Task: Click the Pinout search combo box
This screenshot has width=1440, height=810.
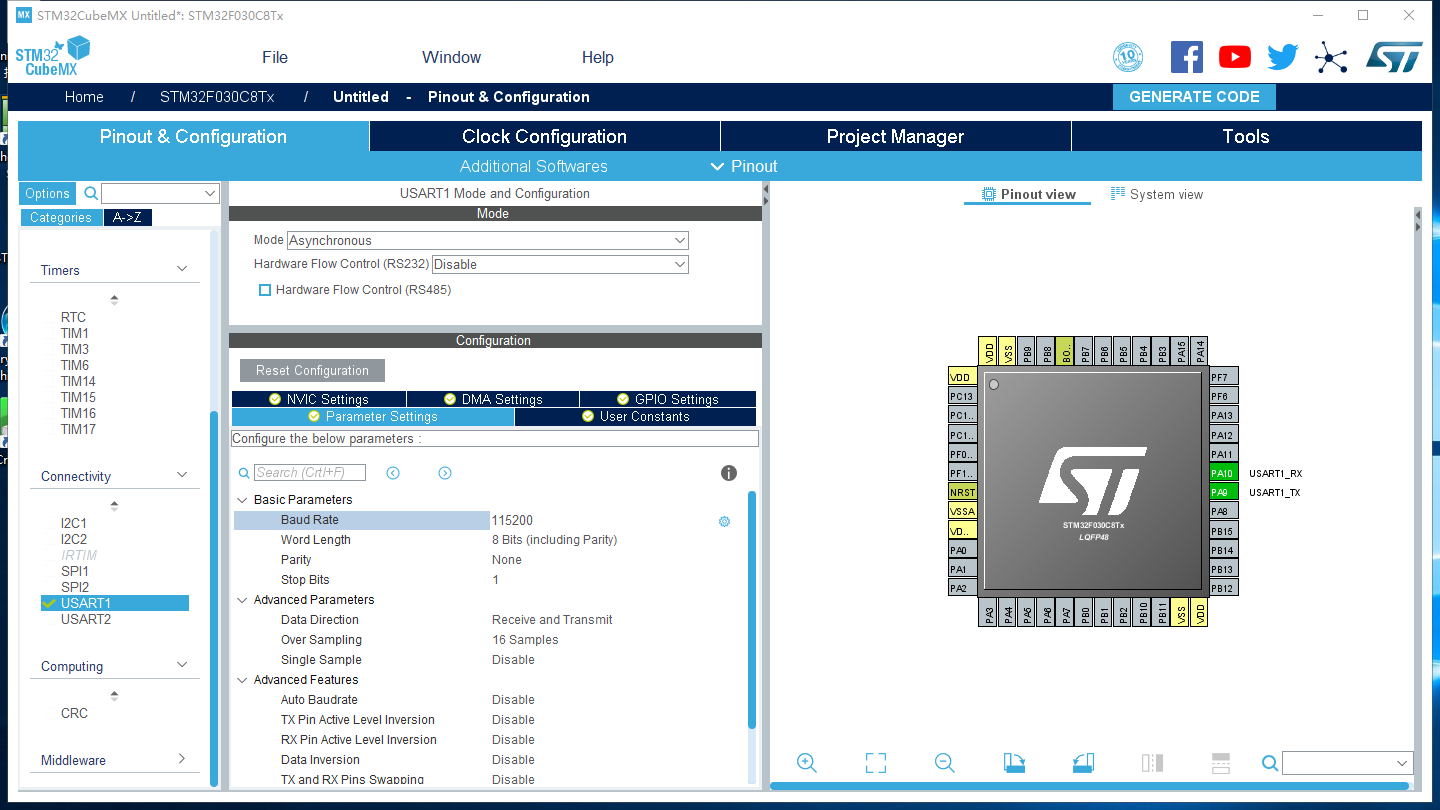Action: [x=1347, y=762]
